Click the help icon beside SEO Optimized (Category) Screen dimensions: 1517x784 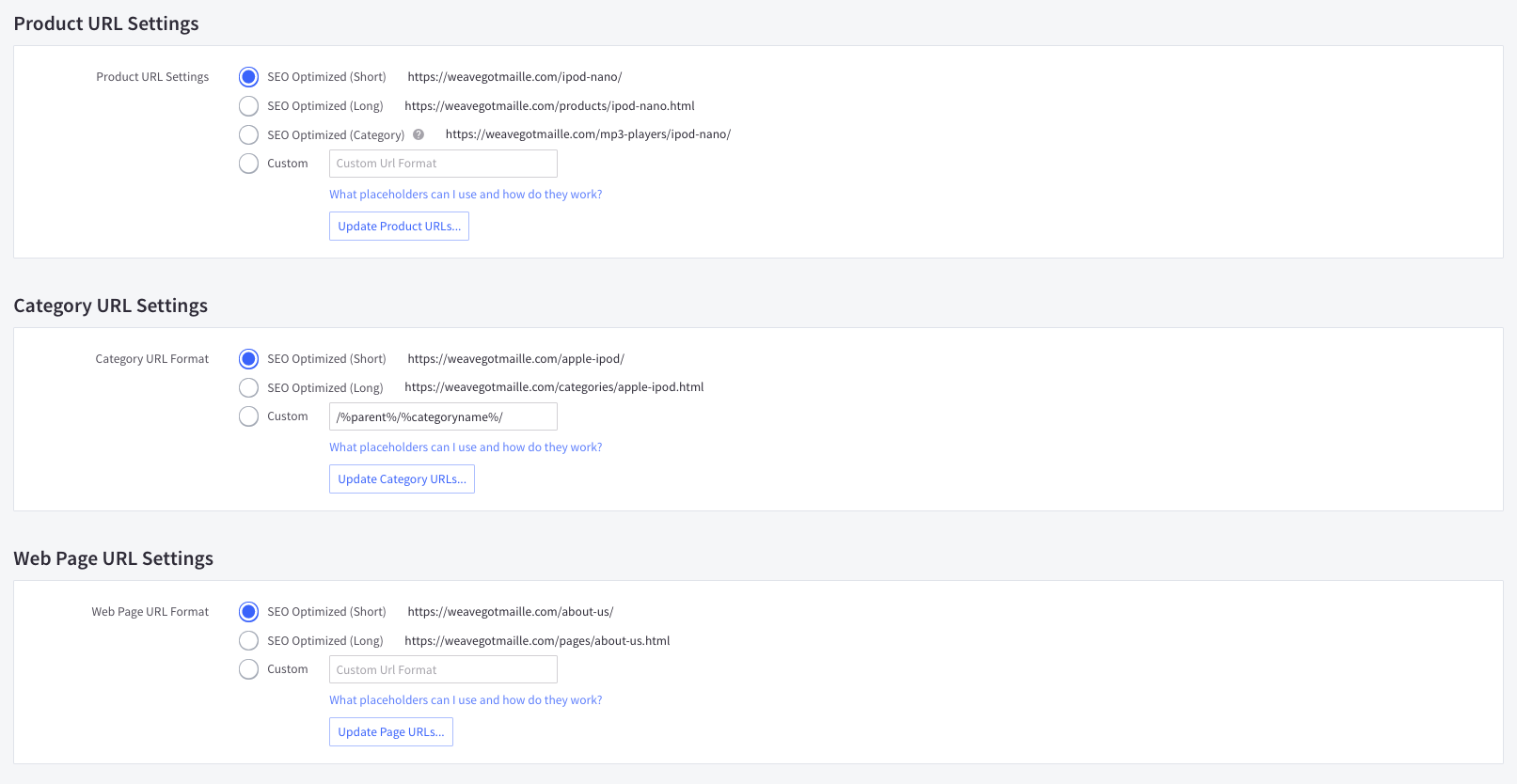point(419,134)
